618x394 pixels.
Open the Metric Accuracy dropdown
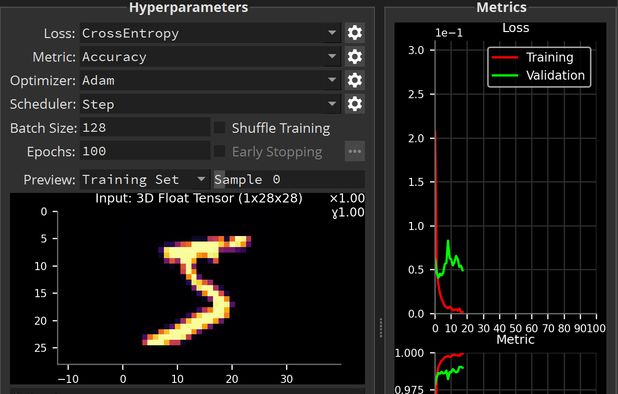click(x=210, y=57)
